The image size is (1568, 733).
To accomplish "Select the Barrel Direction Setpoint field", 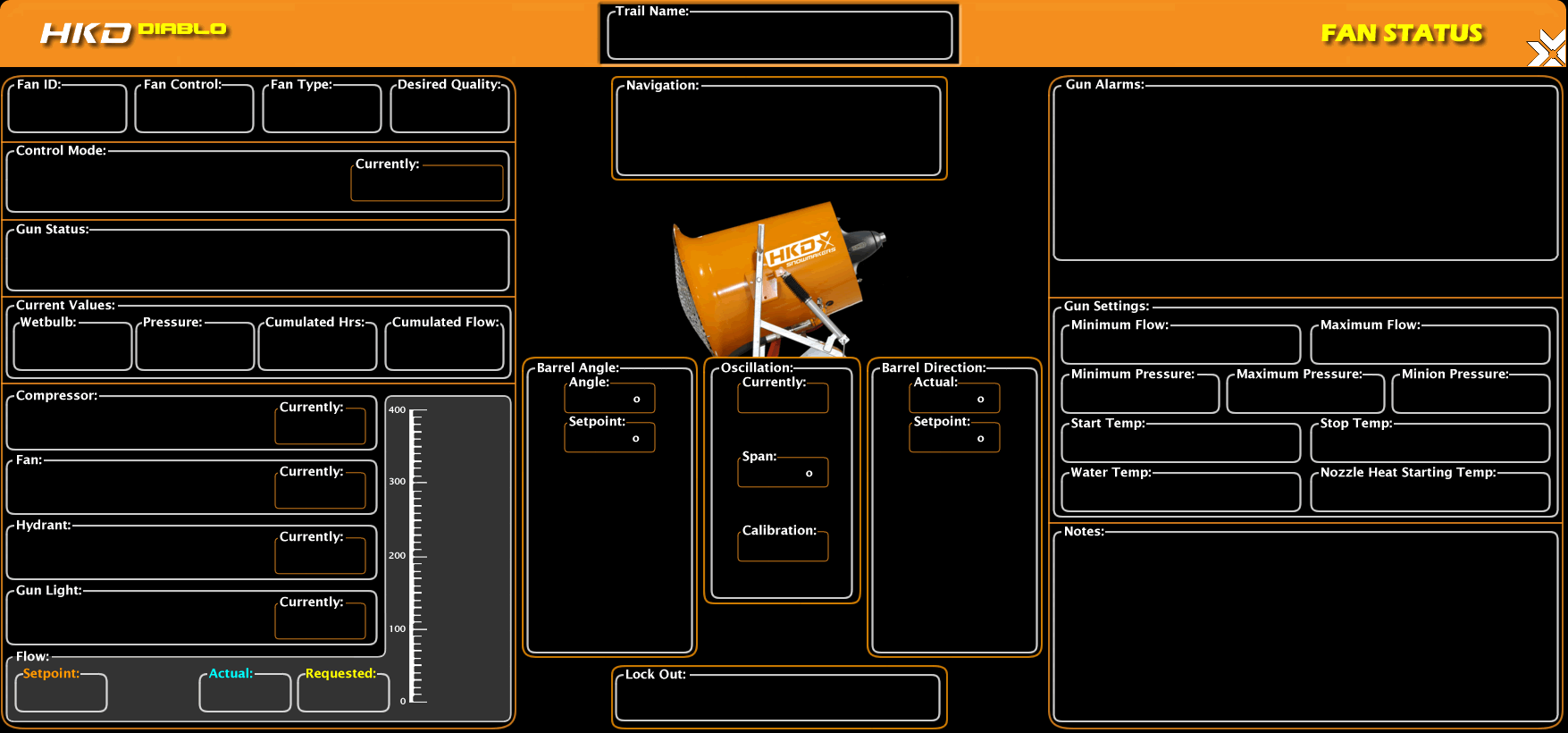I will [954, 439].
